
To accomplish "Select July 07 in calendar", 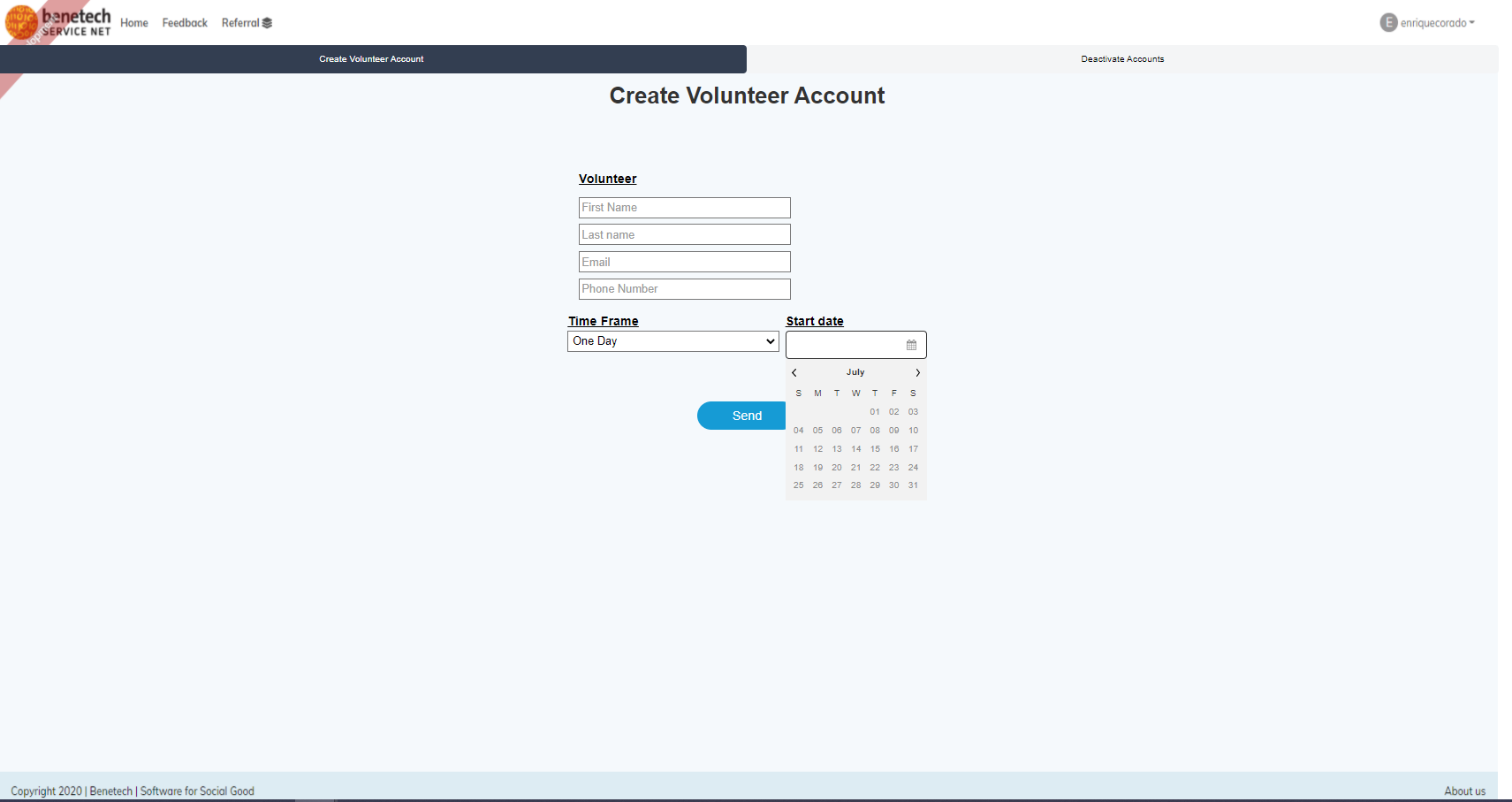I will tap(856, 431).
